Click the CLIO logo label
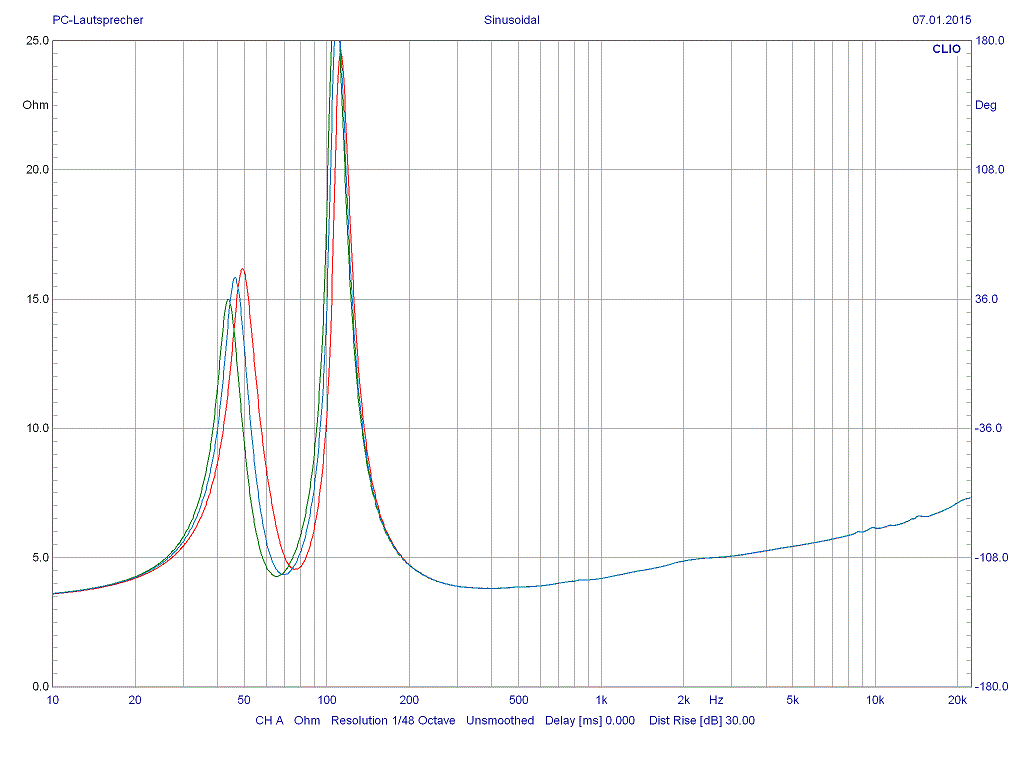 click(945, 49)
